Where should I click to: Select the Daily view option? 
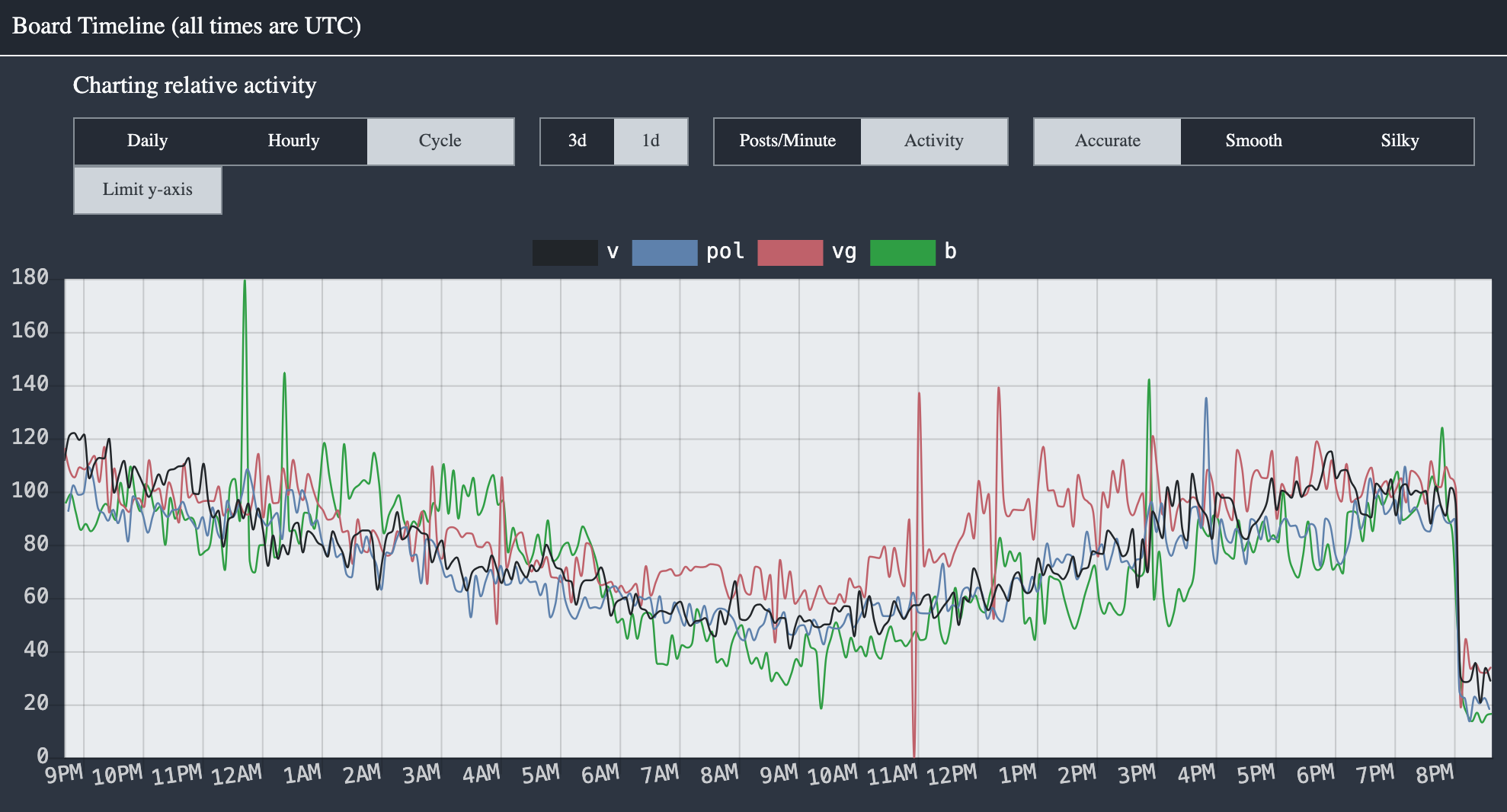point(147,141)
